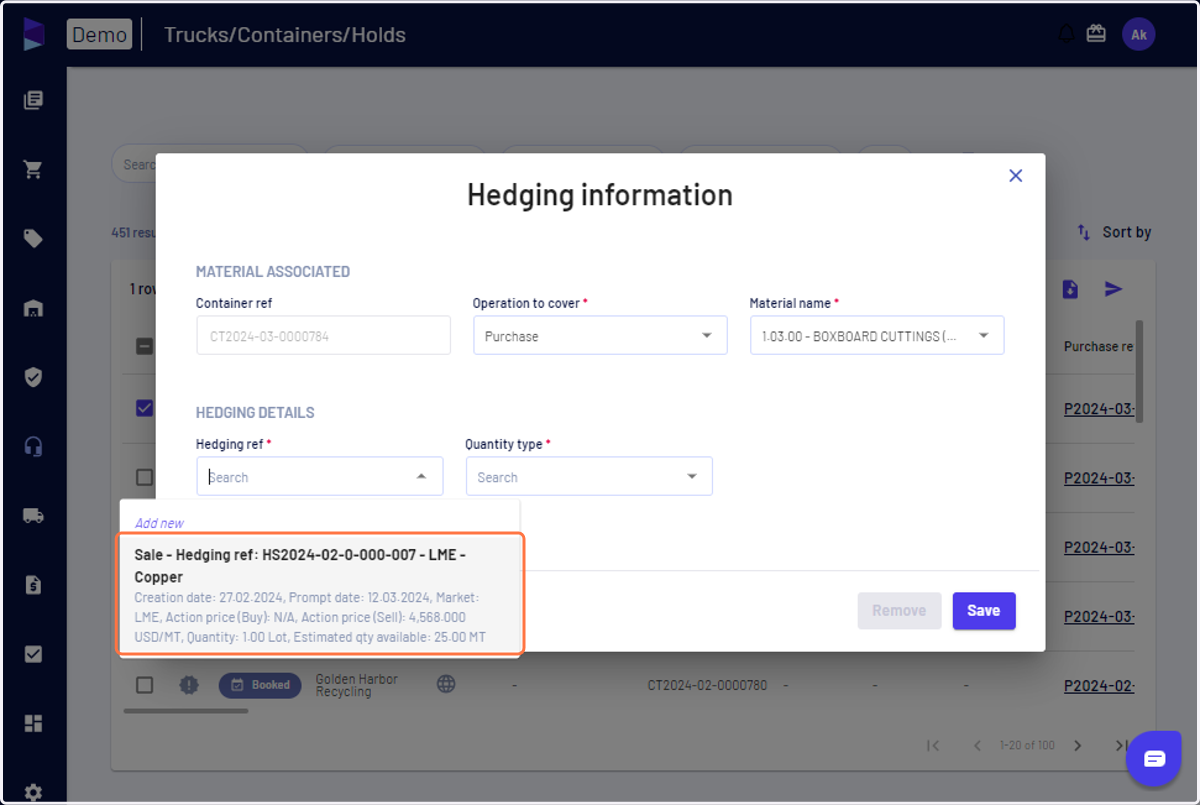Click container ref CT2024-02-0000780 cell
The width and height of the screenshot is (1200, 805).
(707, 685)
